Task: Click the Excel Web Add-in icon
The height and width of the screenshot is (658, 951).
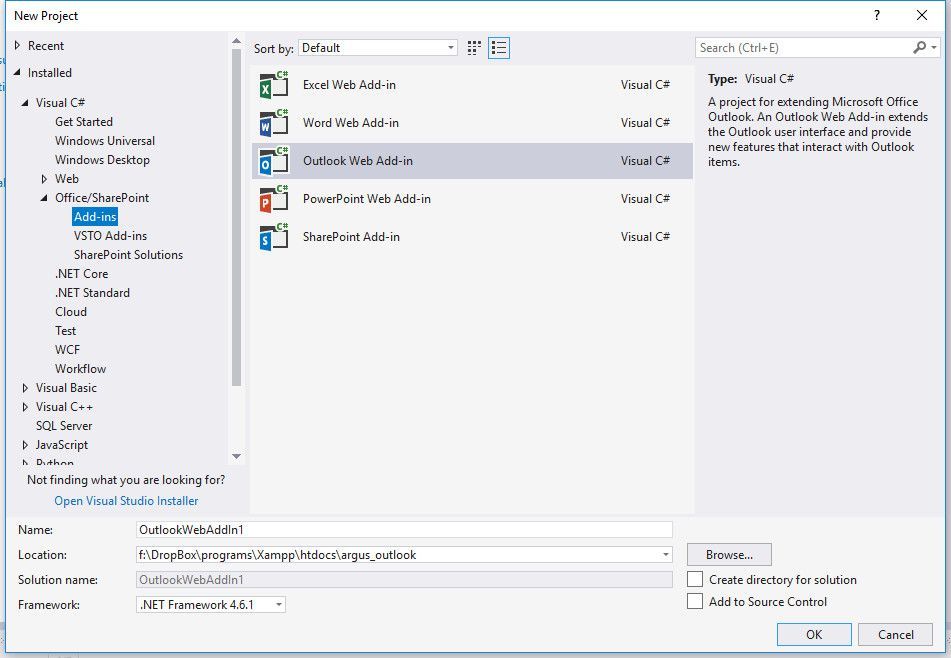Action: pyautogui.click(x=274, y=85)
